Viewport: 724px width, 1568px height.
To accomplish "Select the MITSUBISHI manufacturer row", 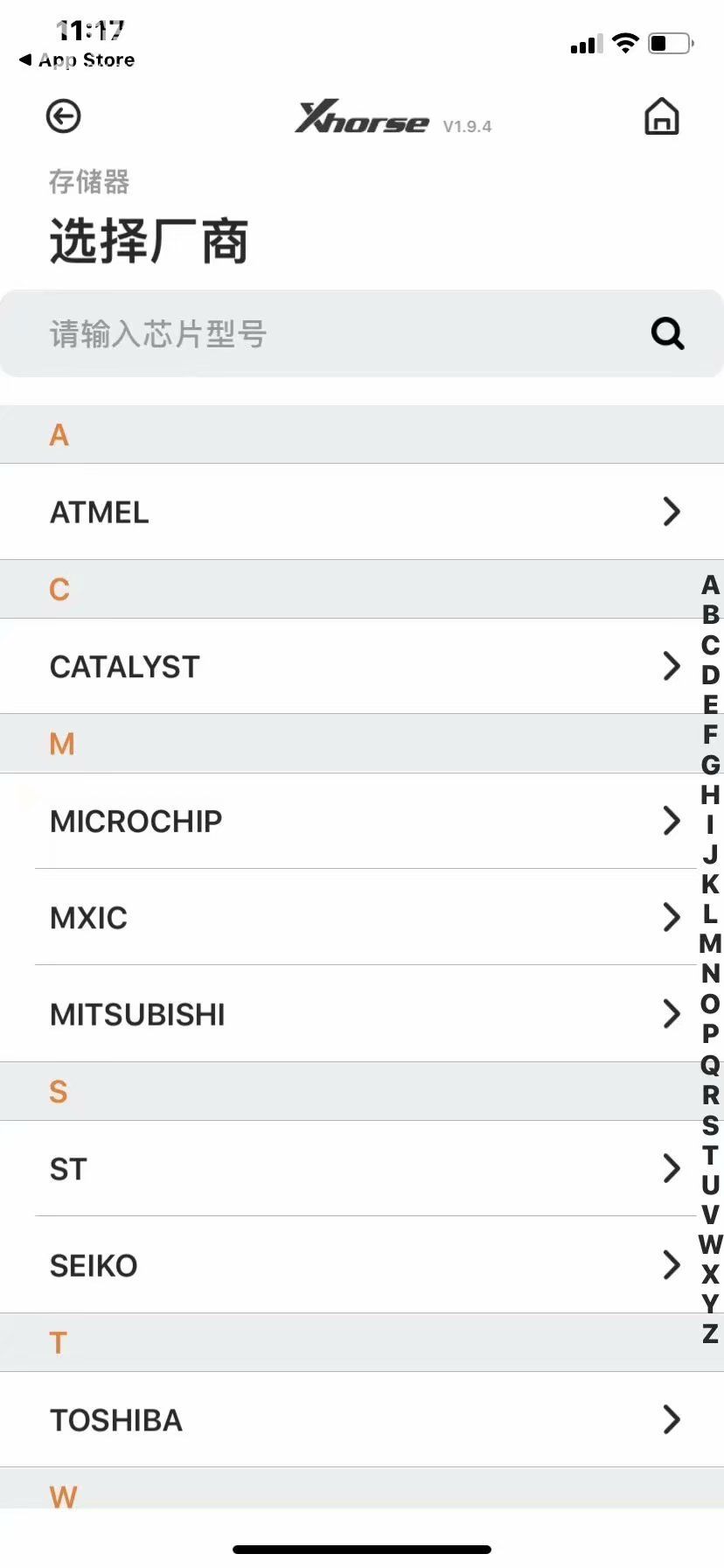I will pyautogui.click(x=362, y=1014).
